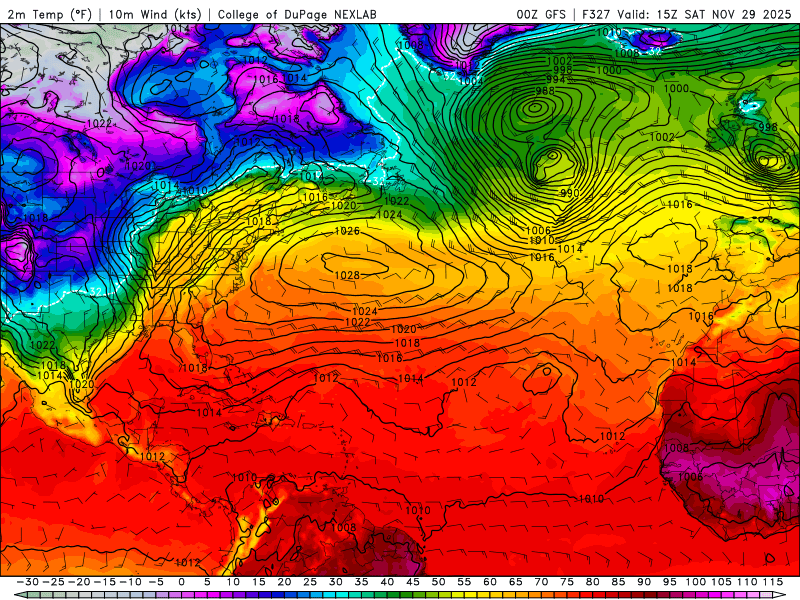
Task: Click the -25 temperature scale label
Action: tap(54, 582)
